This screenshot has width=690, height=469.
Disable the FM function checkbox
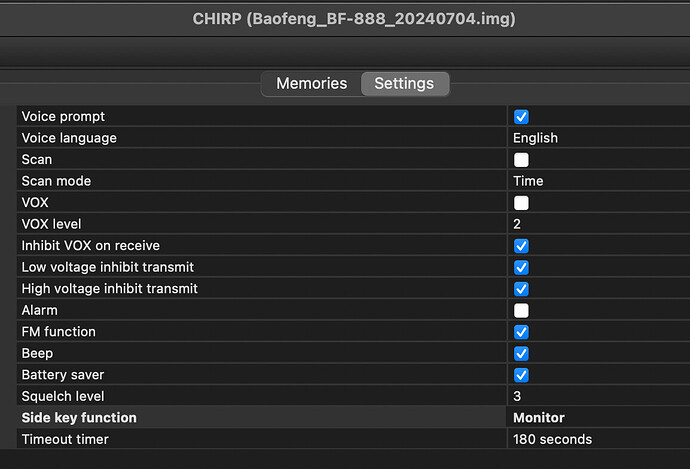point(521,332)
